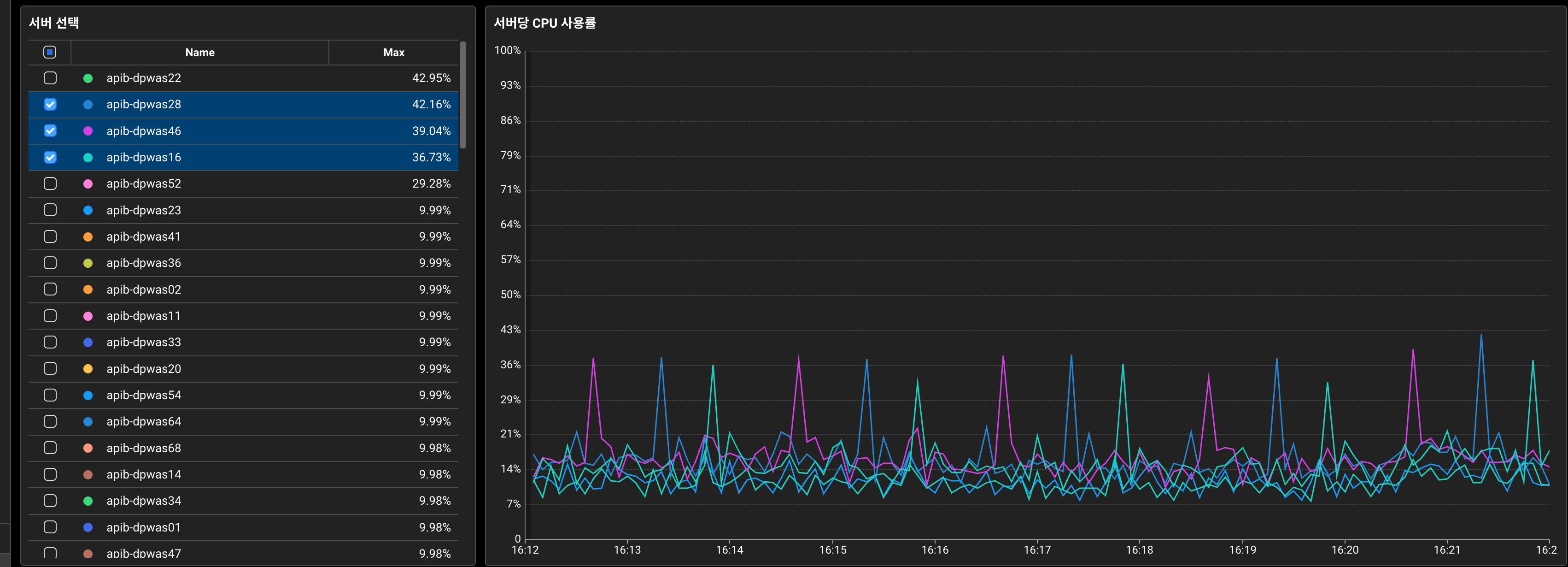Toggle the select-all header checkbox
The image size is (1568, 567).
pos(50,53)
